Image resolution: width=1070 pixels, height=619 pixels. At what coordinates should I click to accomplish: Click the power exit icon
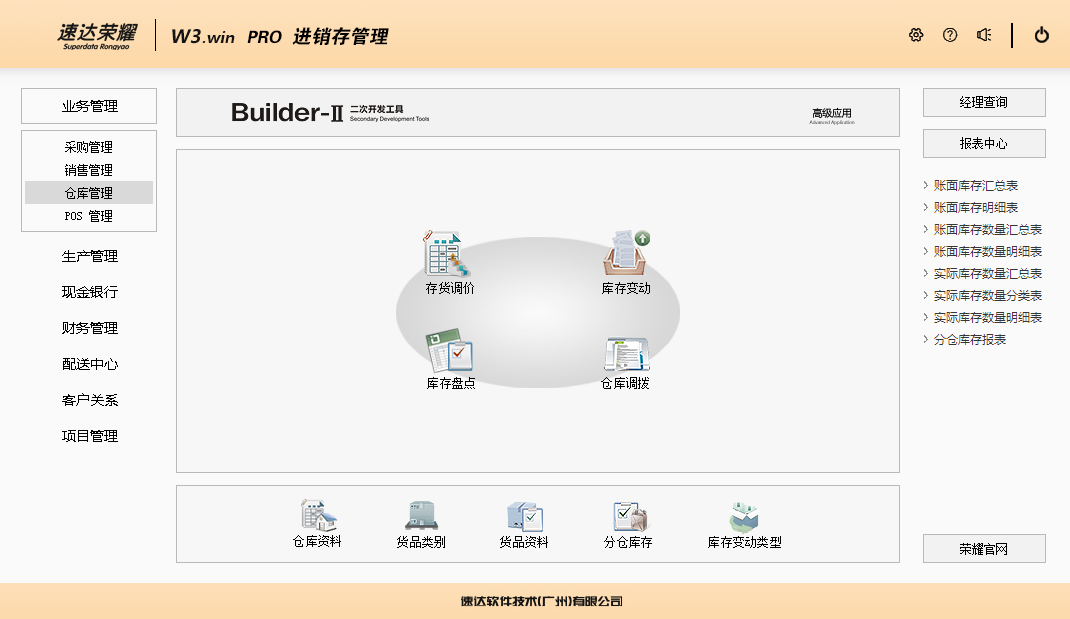click(x=1042, y=35)
